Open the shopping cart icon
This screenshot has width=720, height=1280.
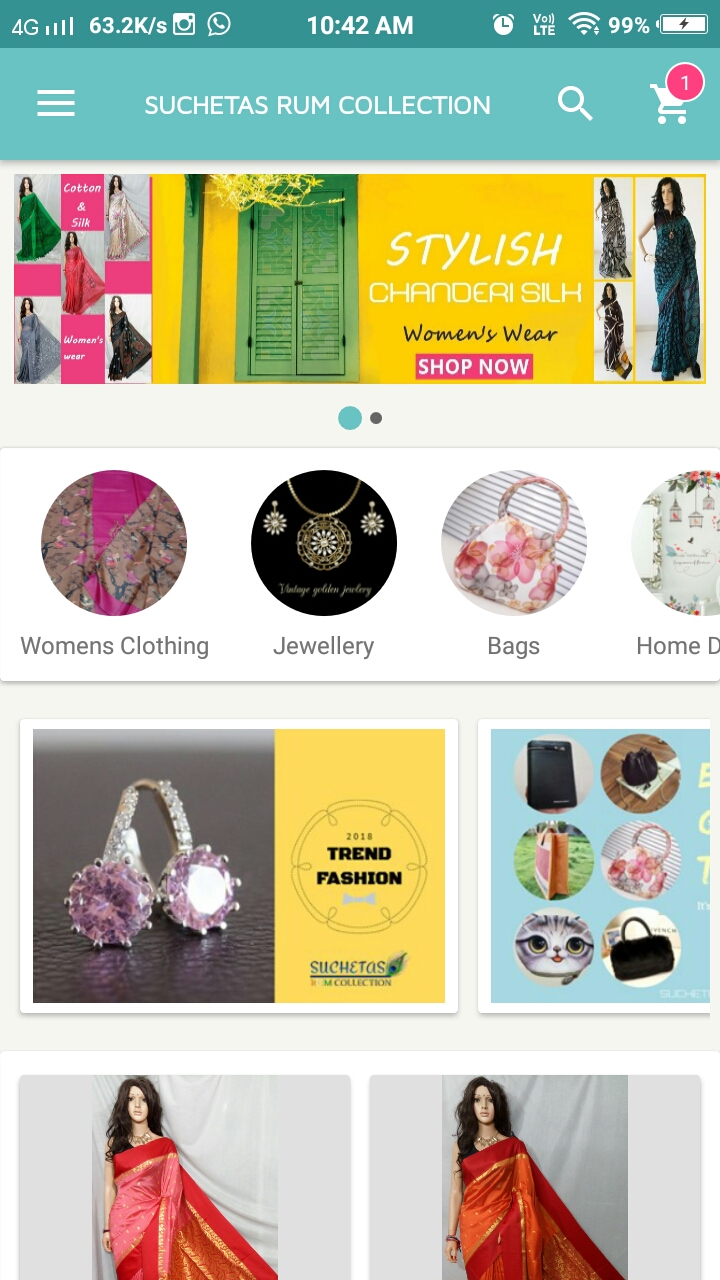coord(671,103)
